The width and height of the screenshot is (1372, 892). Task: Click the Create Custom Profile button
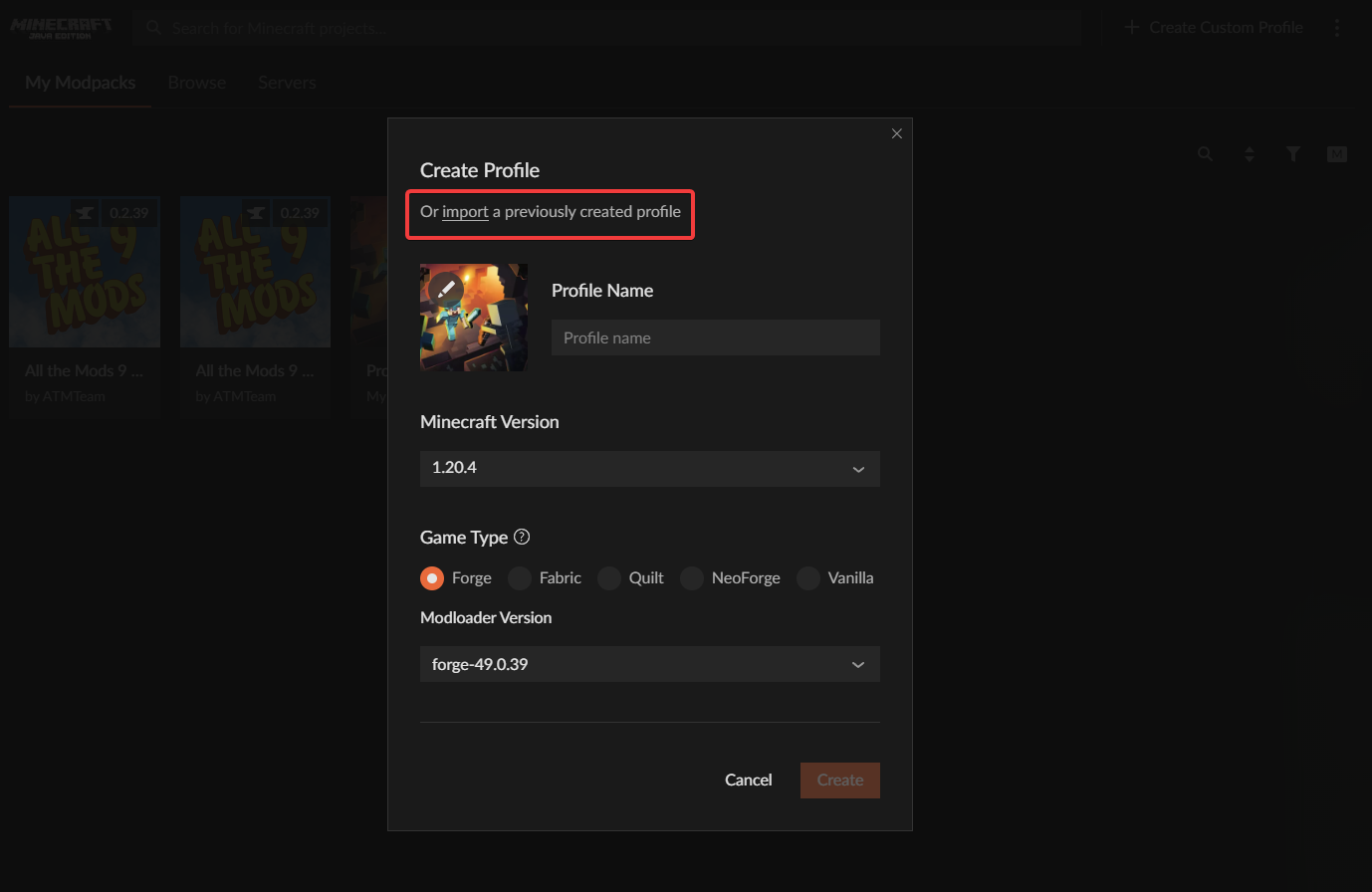tap(1214, 28)
